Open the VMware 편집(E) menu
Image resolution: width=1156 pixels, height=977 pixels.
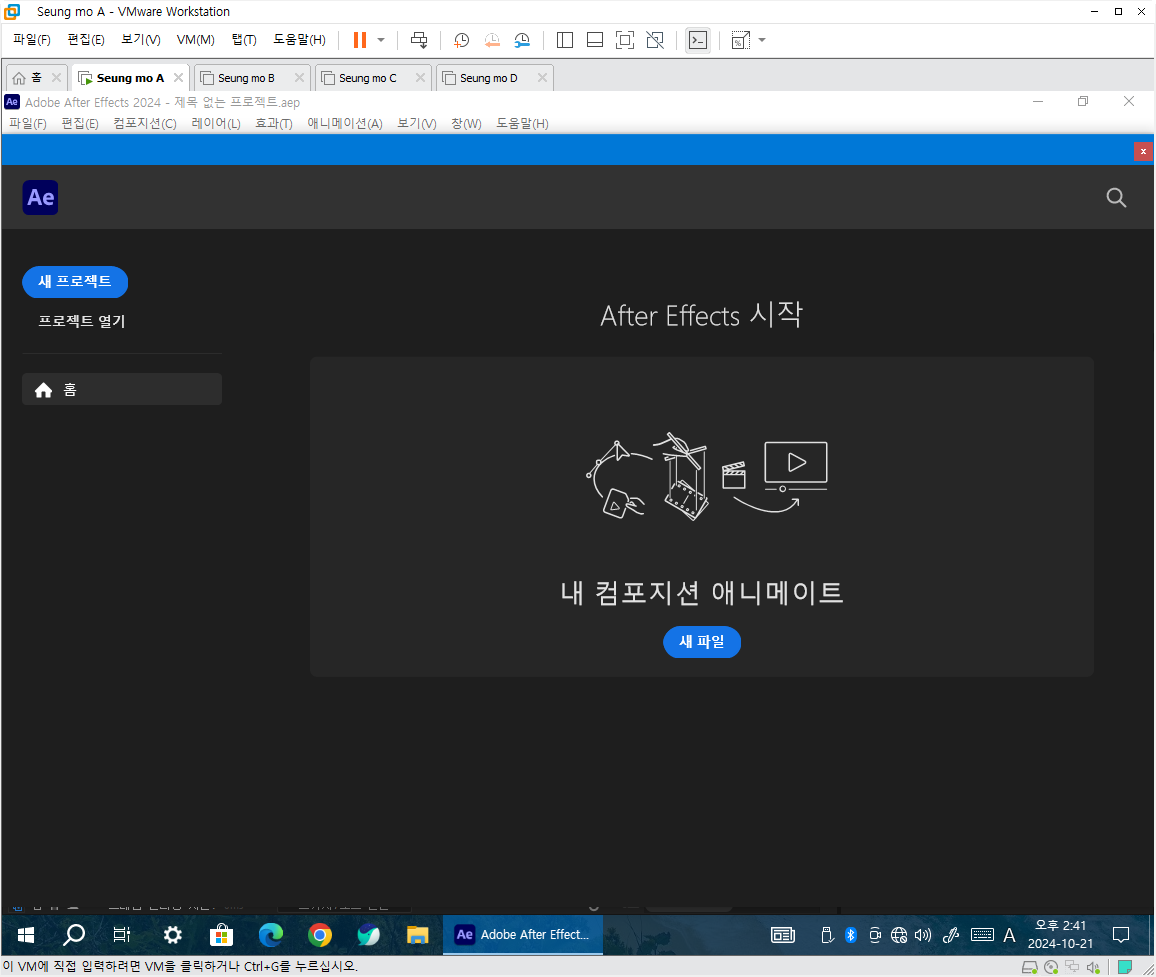click(86, 40)
